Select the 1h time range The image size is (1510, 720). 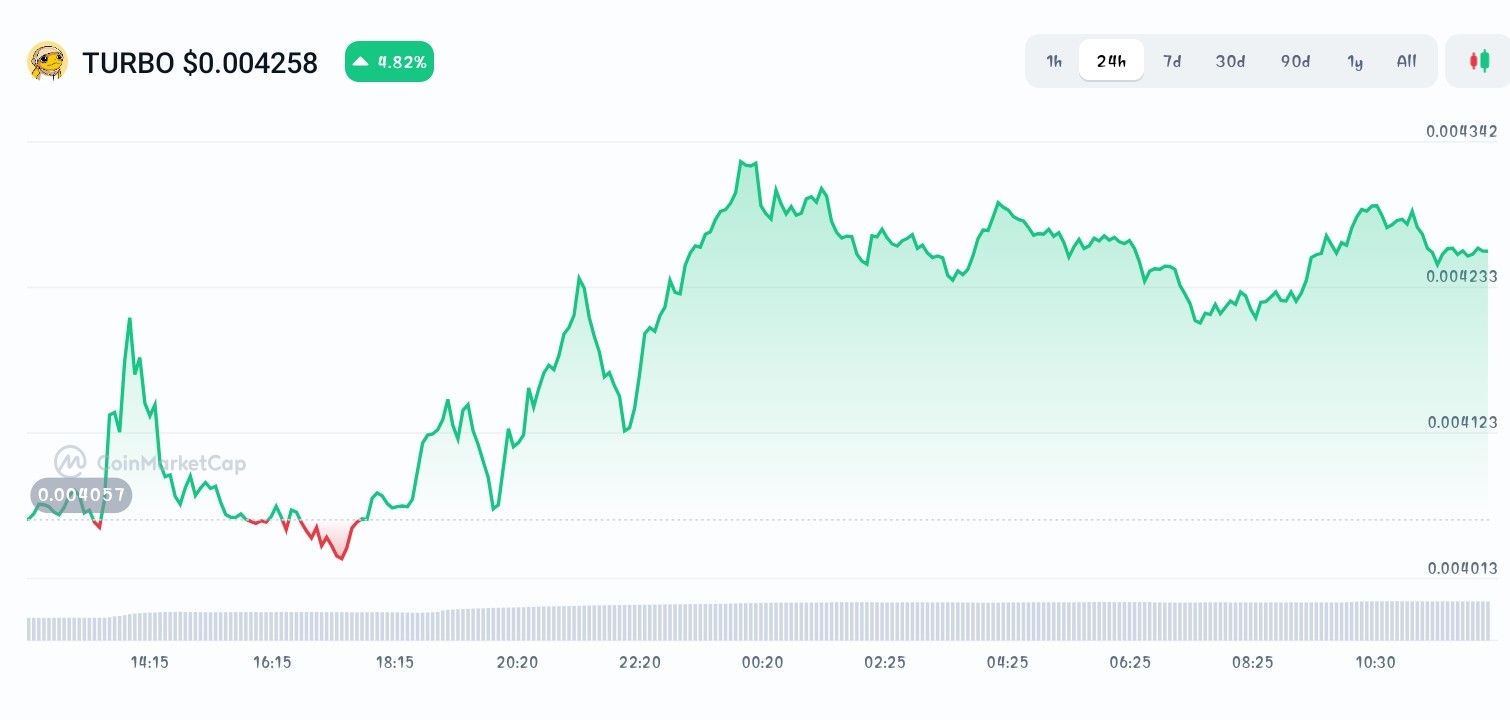[1053, 61]
